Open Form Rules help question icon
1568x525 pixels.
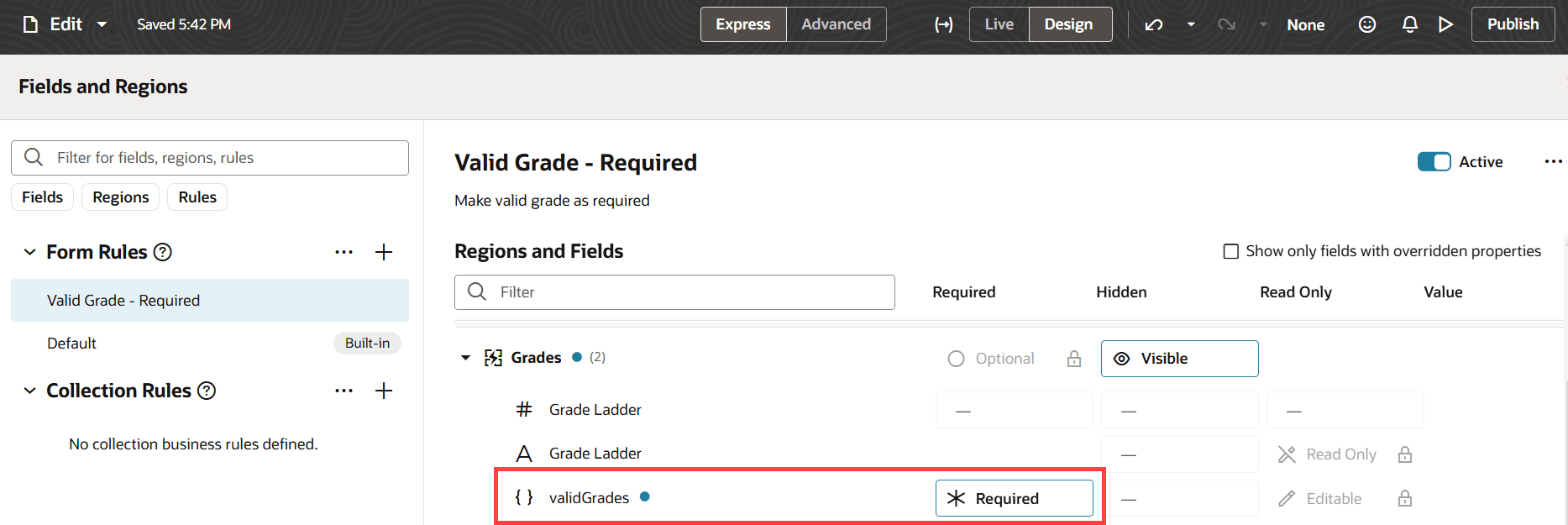click(164, 252)
